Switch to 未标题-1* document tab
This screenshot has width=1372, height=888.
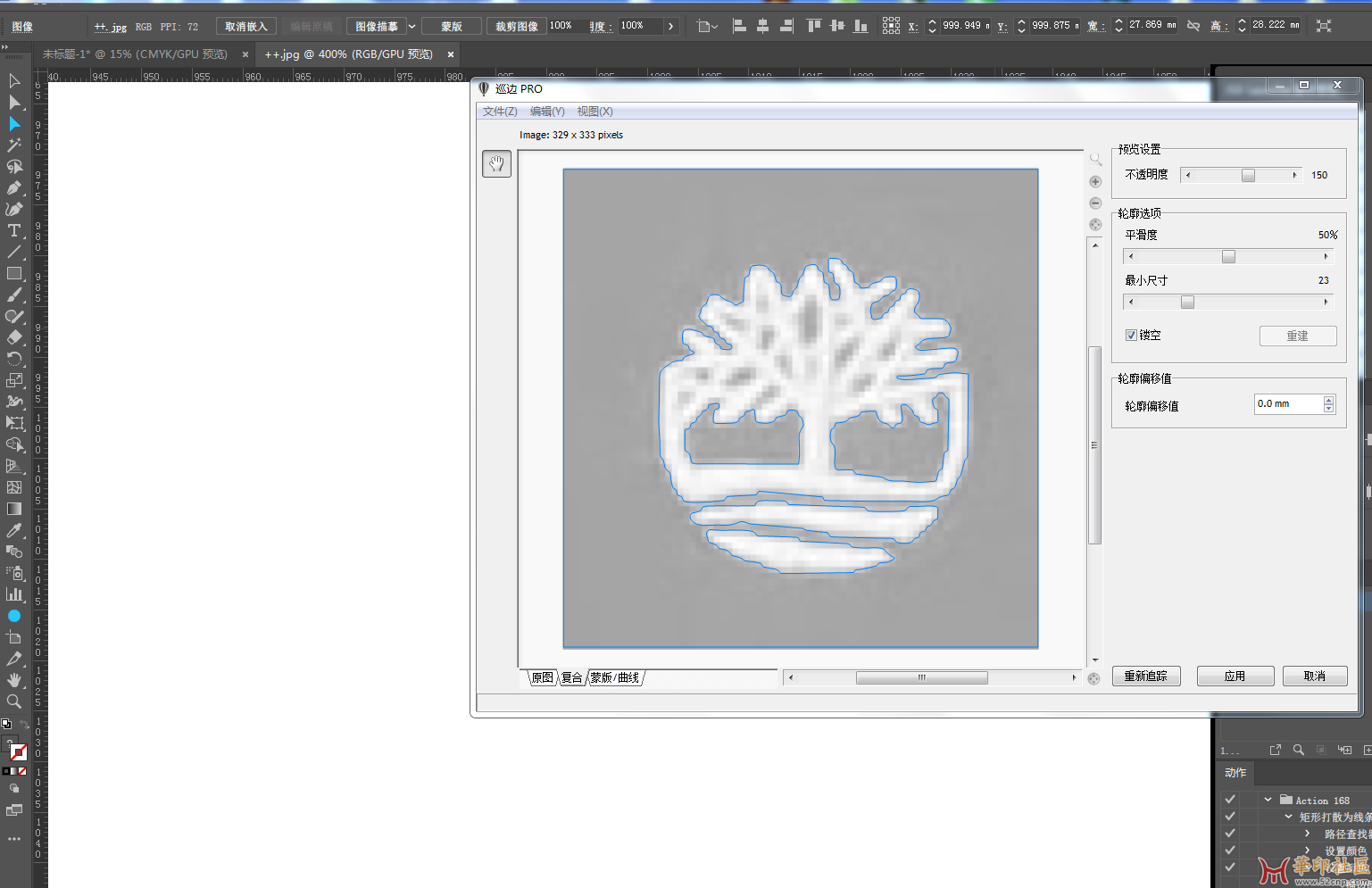[x=135, y=54]
